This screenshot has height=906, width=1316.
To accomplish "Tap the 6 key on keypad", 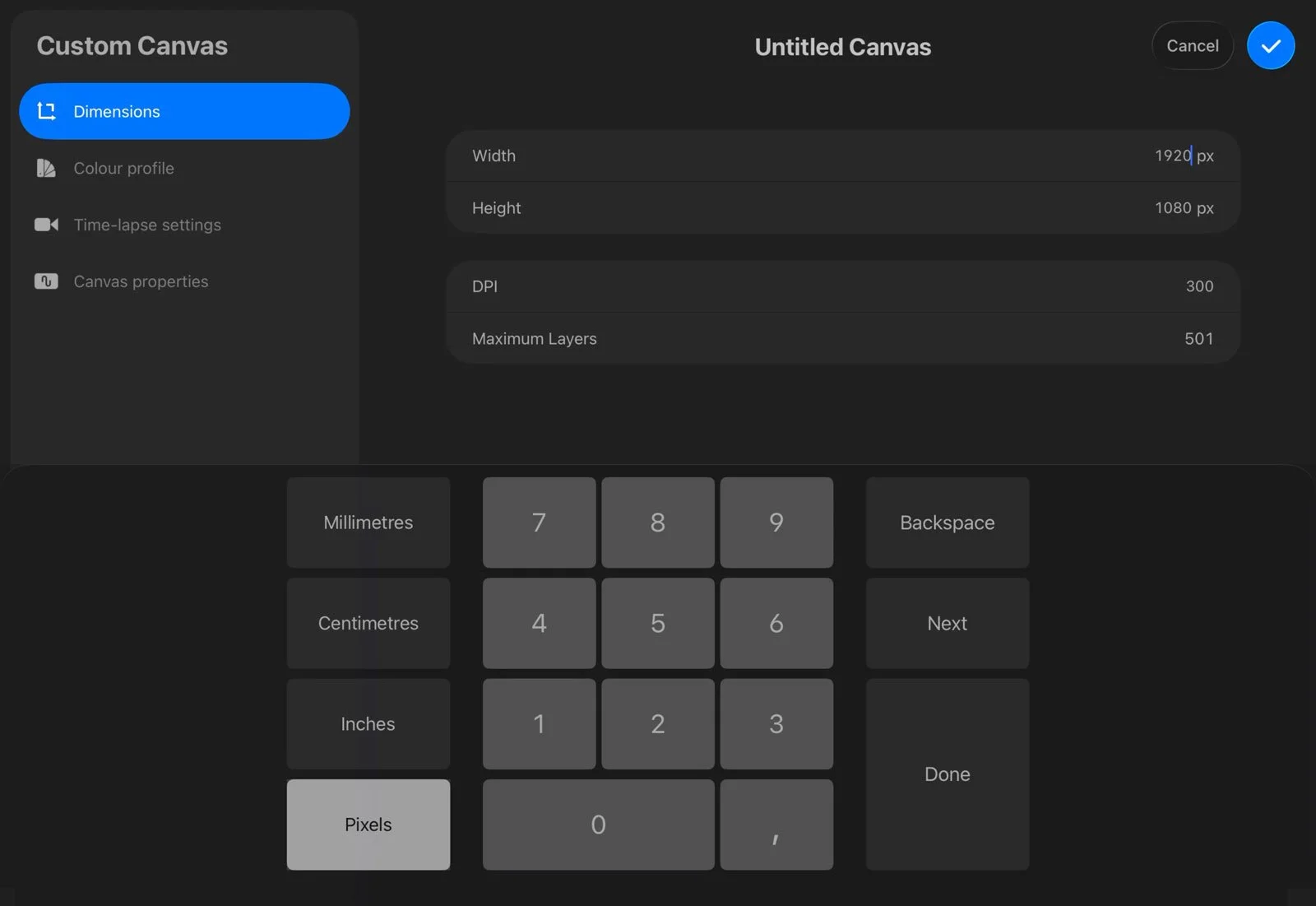I will click(x=776, y=623).
